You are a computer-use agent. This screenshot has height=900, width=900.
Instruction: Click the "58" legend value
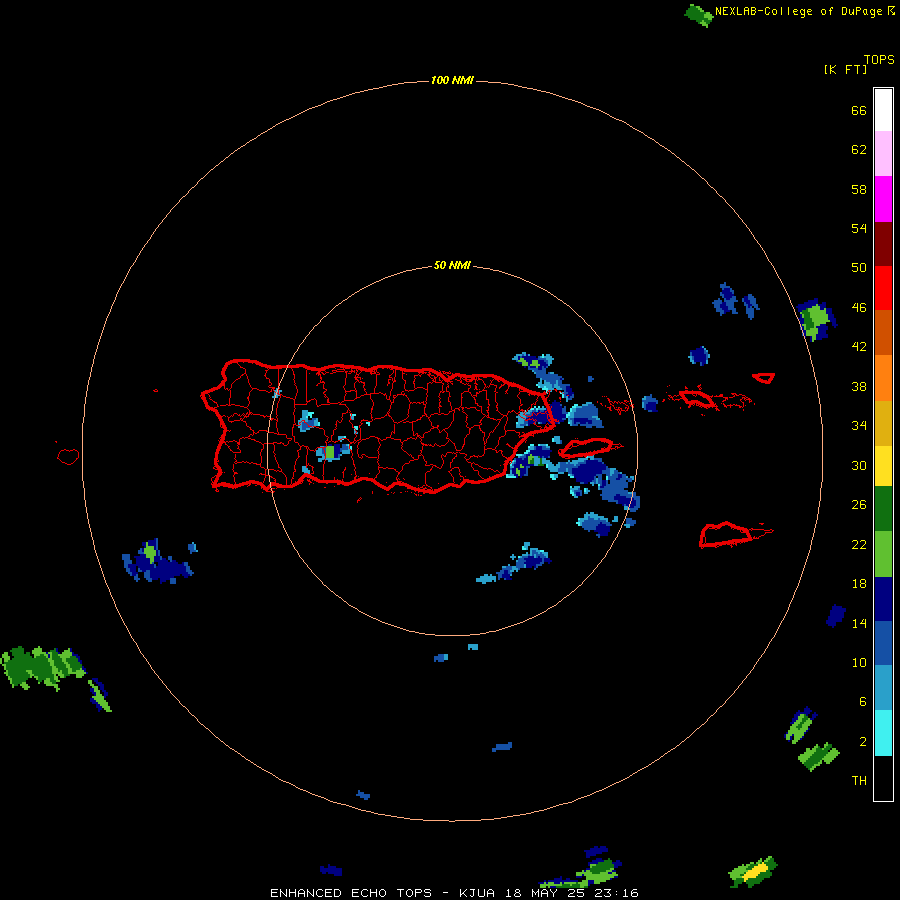coord(859,189)
